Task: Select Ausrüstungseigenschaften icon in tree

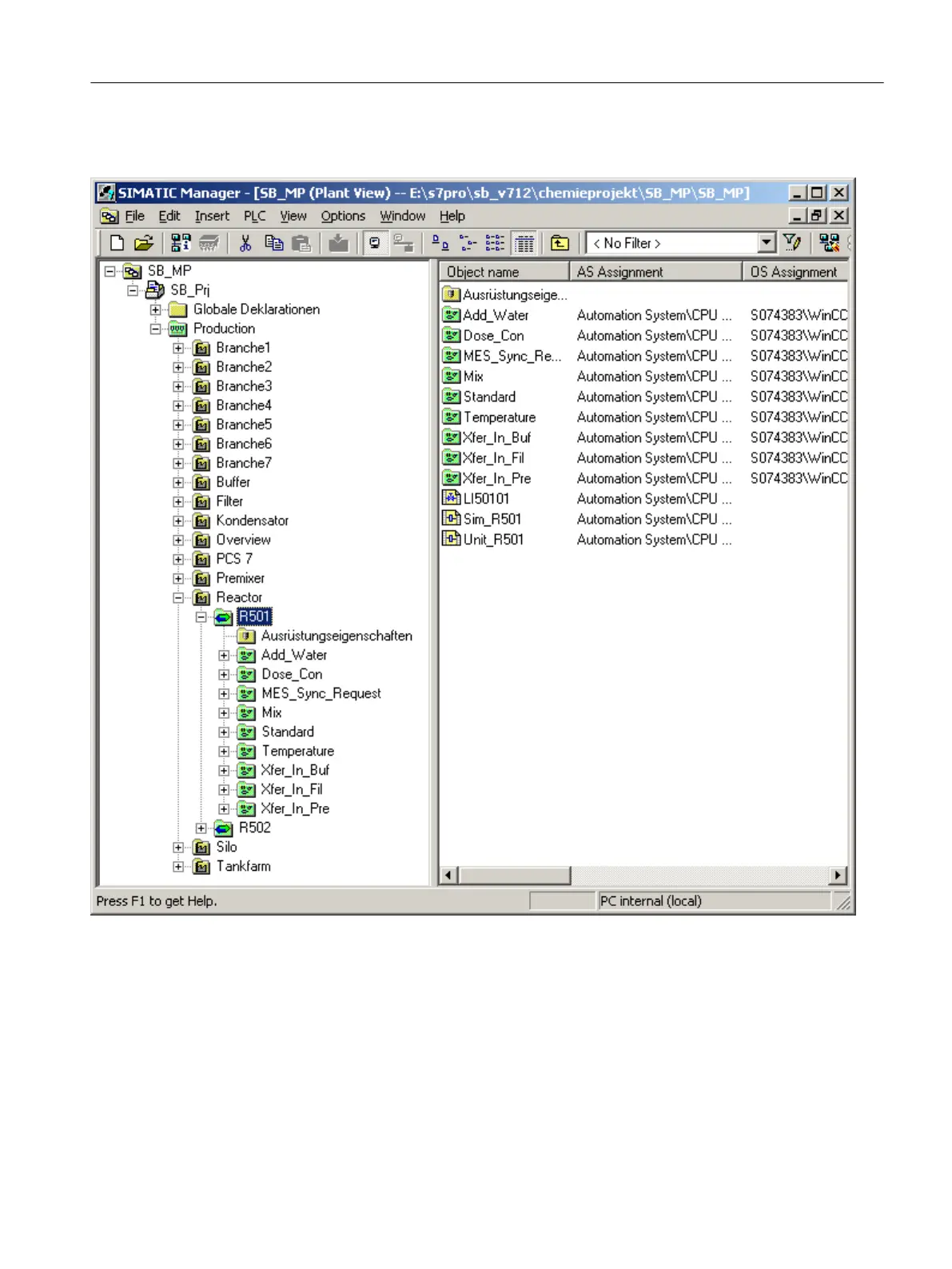Action: point(247,636)
